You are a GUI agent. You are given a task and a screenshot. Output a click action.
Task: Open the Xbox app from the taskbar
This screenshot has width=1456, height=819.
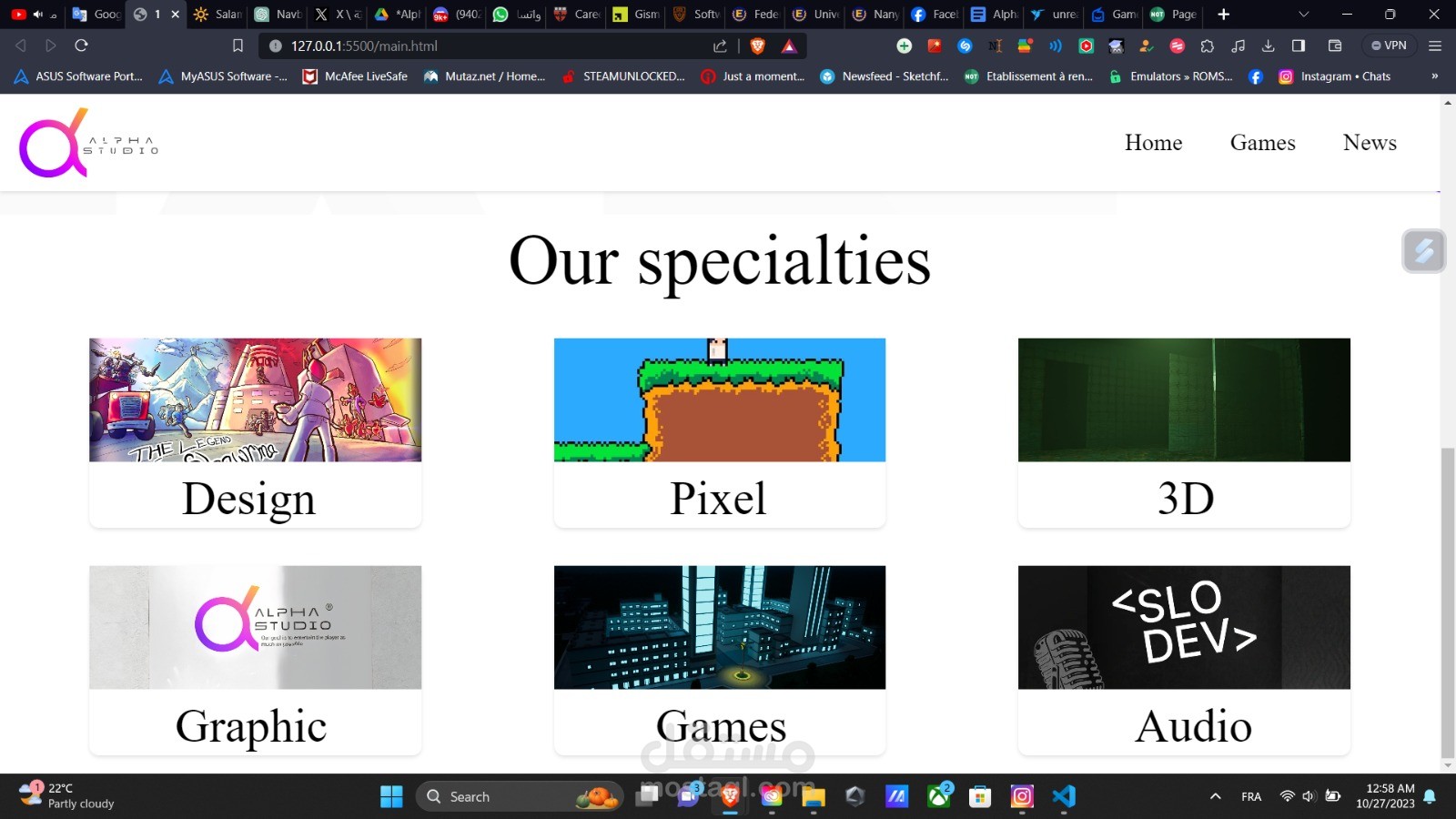[939, 796]
